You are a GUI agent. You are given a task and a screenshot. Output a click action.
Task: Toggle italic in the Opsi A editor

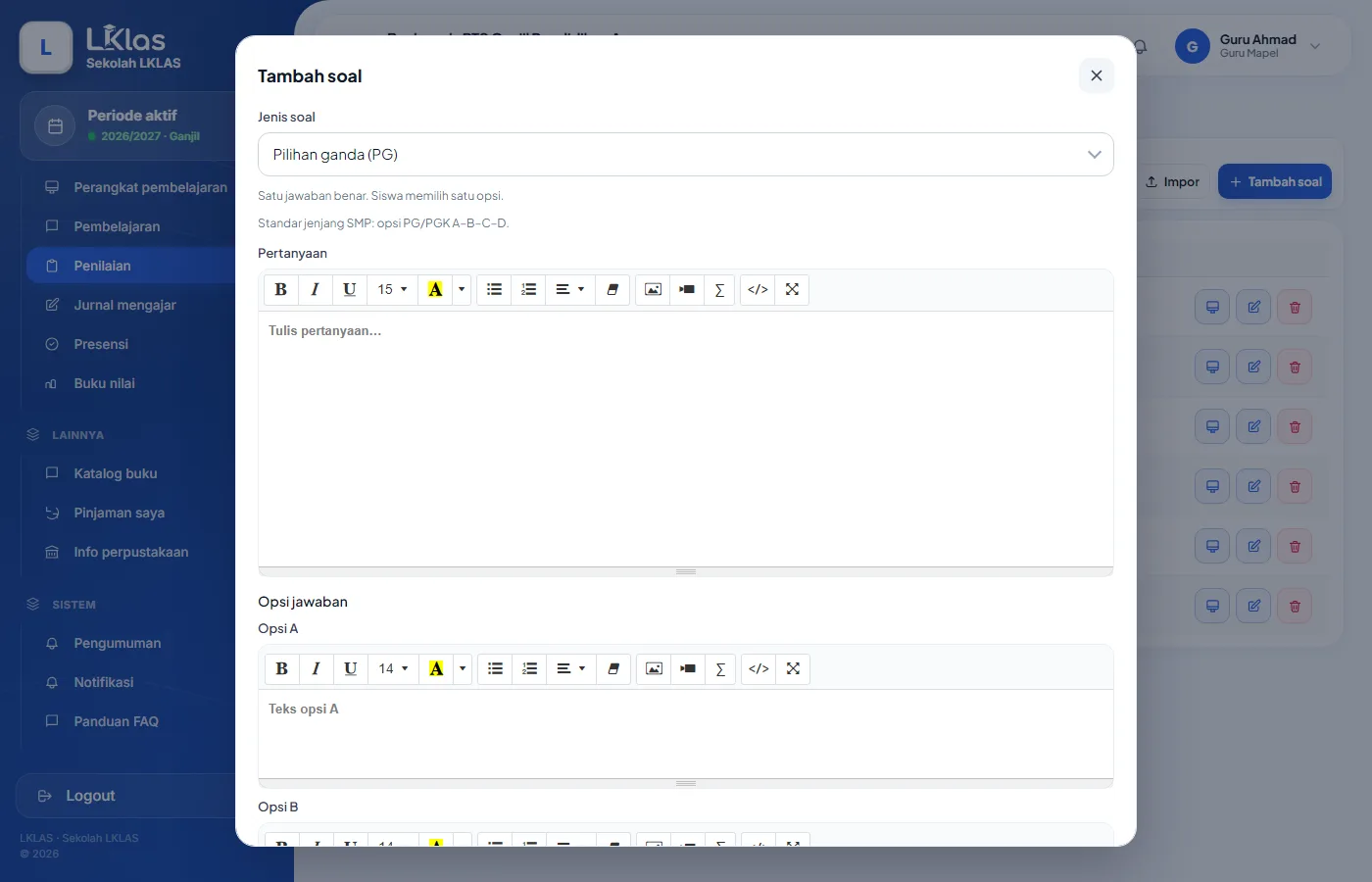point(316,668)
